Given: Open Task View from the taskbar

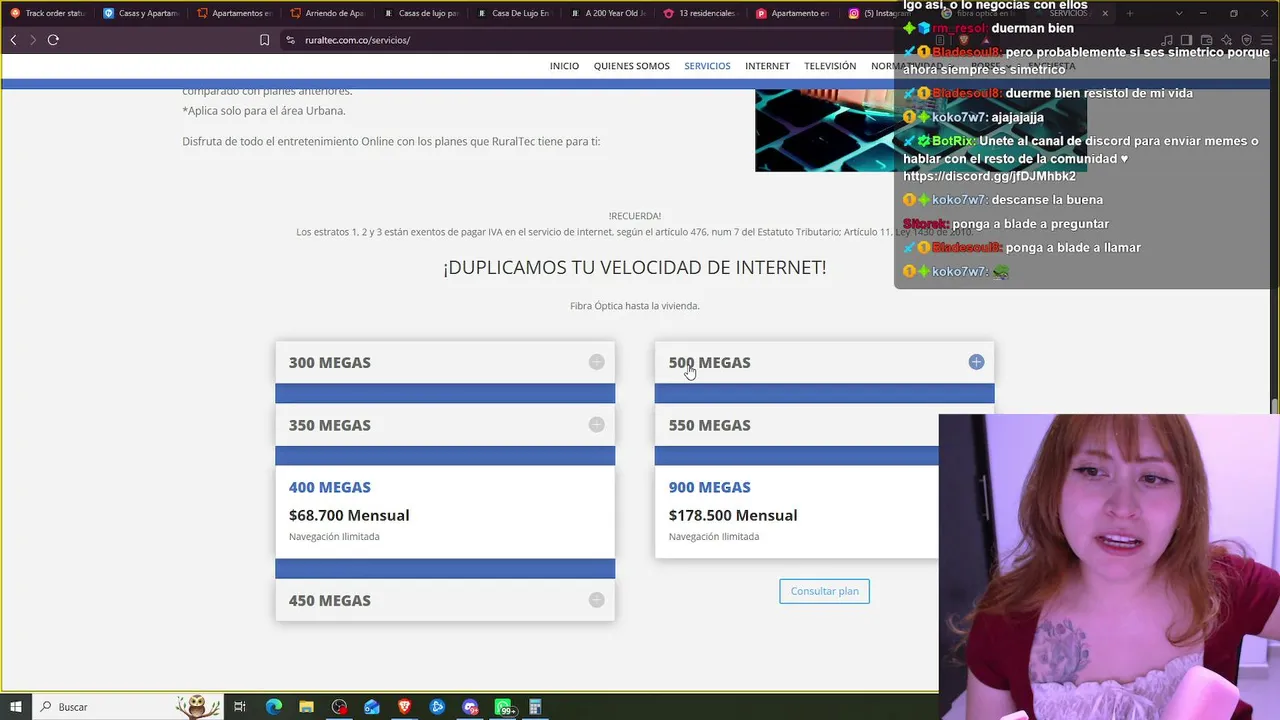Looking at the screenshot, I should (240, 707).
